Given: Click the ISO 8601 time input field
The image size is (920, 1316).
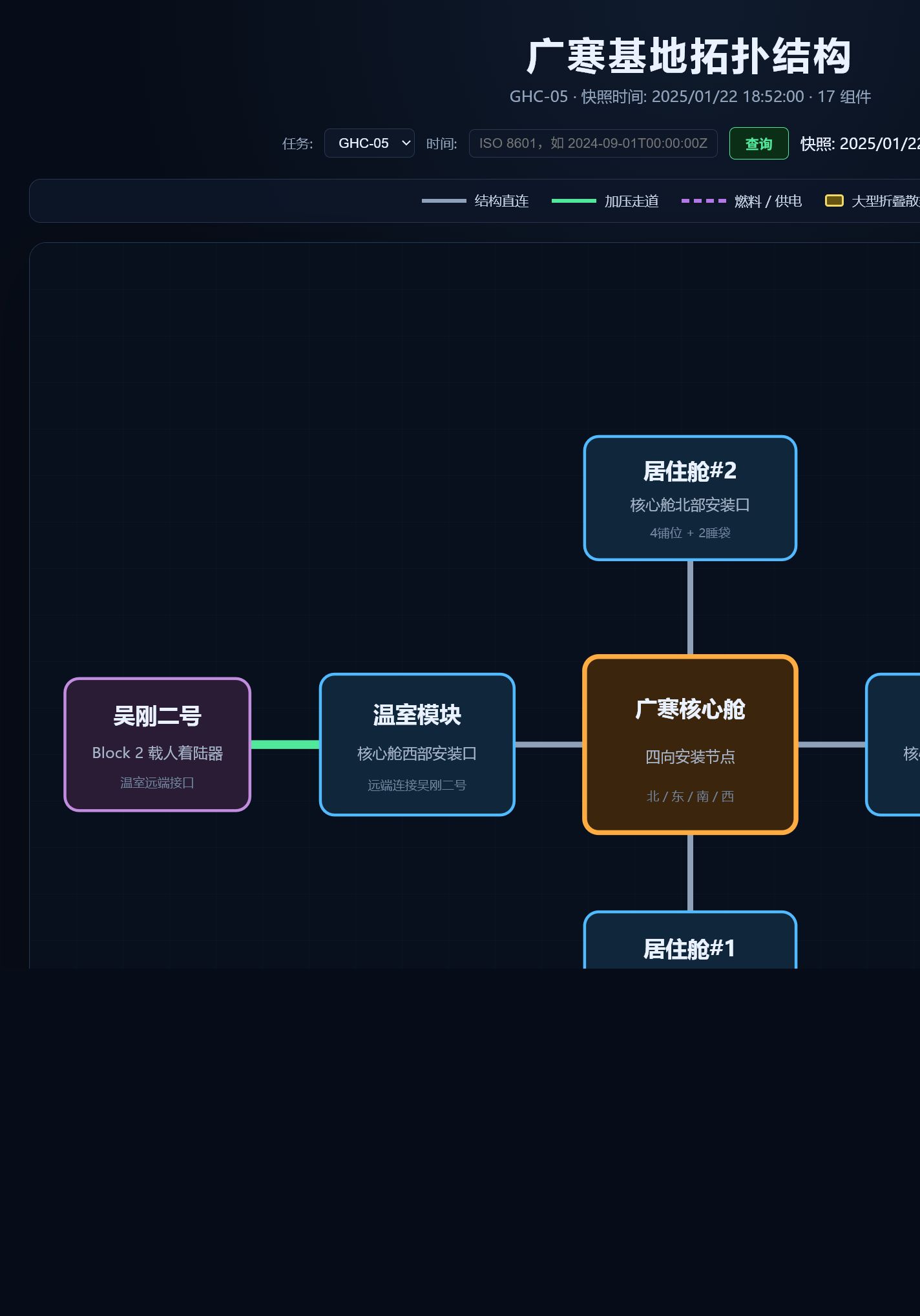Looking at the screenshot, I should pos(593,143).
